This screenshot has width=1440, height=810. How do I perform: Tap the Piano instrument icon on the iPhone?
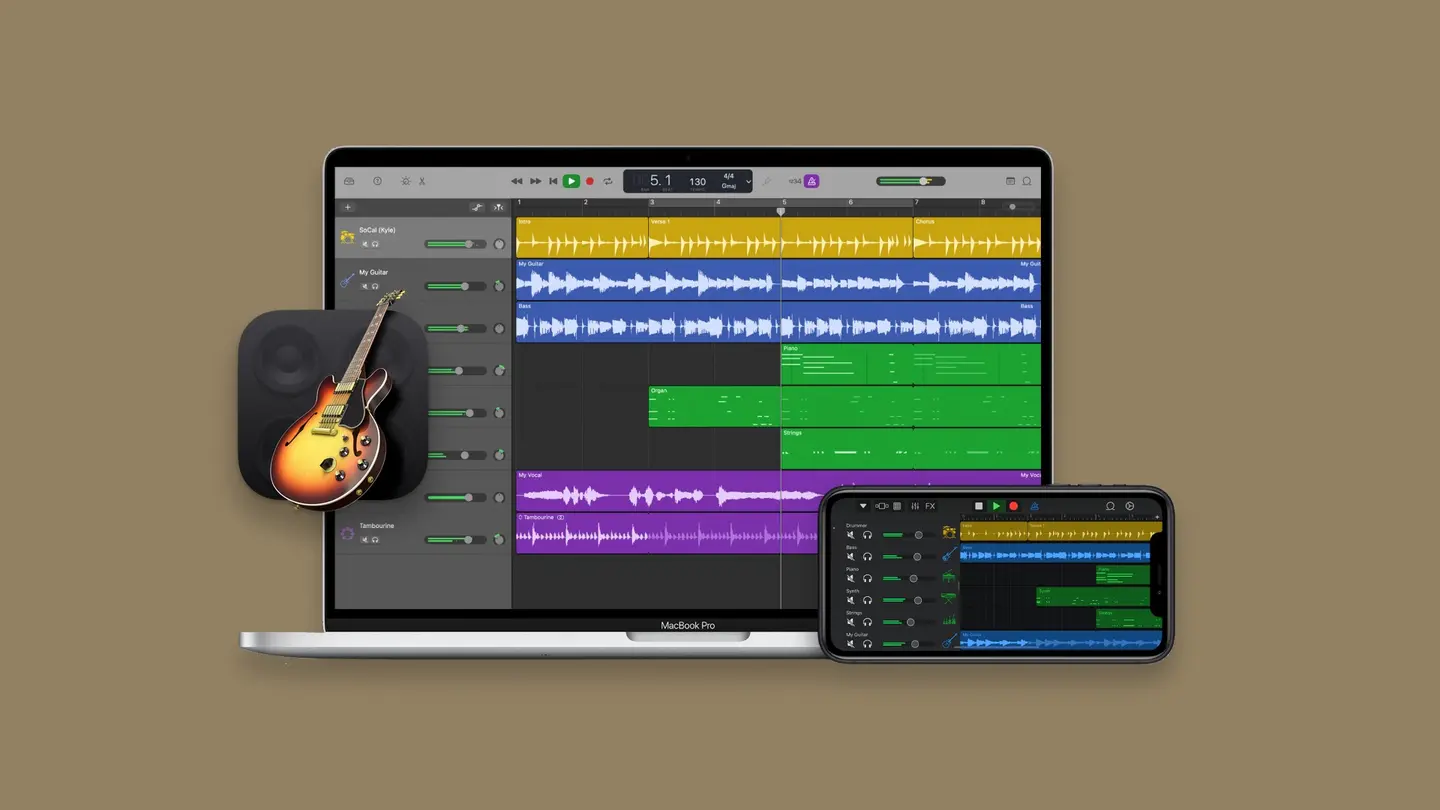click(949, 577)
